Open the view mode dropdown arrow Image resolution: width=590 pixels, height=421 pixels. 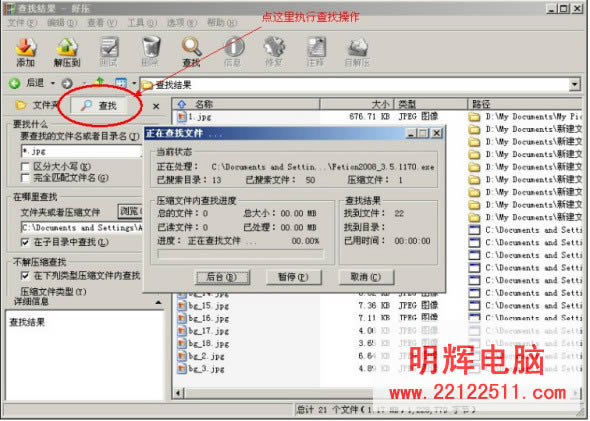134,83
